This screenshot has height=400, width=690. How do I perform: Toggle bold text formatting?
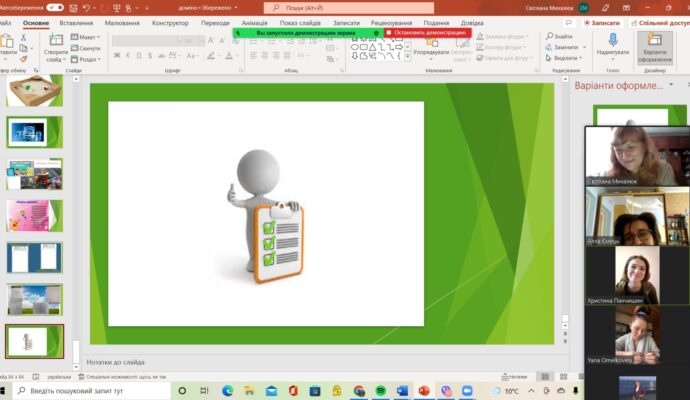click(x=117, y=55)
